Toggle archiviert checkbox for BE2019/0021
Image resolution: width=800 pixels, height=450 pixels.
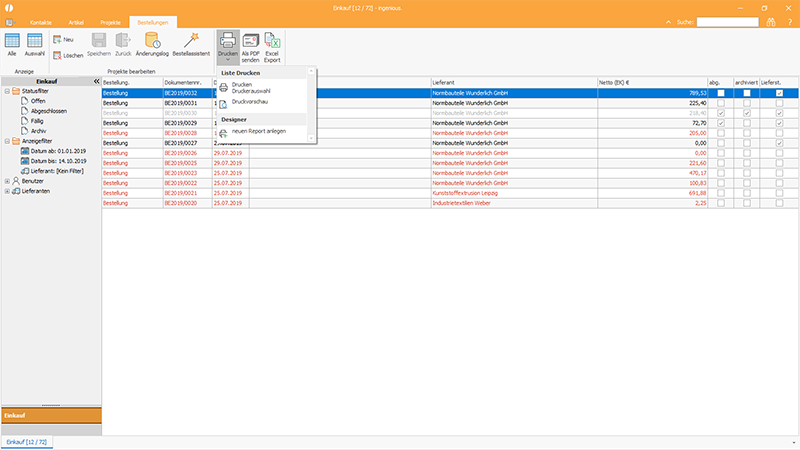tap(747, 193)
